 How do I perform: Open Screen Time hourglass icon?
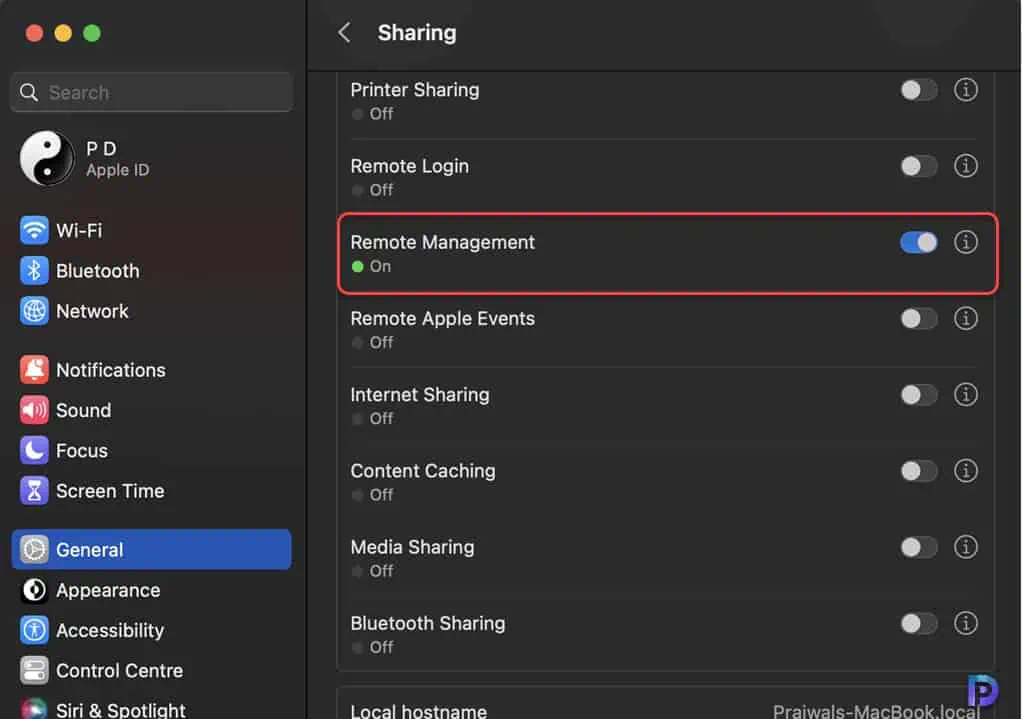(x=34, y=491)
